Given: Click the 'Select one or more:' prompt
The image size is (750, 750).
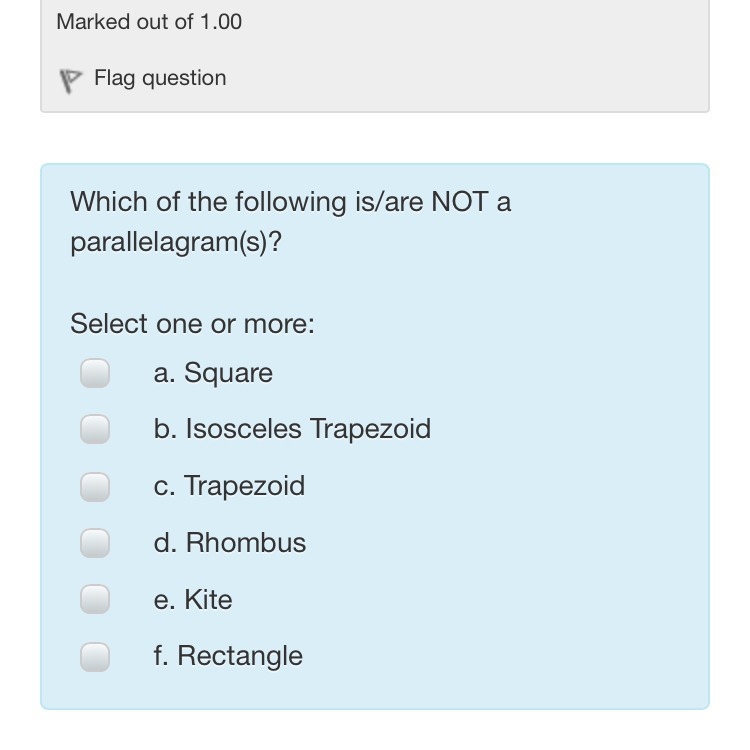Looking at the screenshot, I should point(192,324).
